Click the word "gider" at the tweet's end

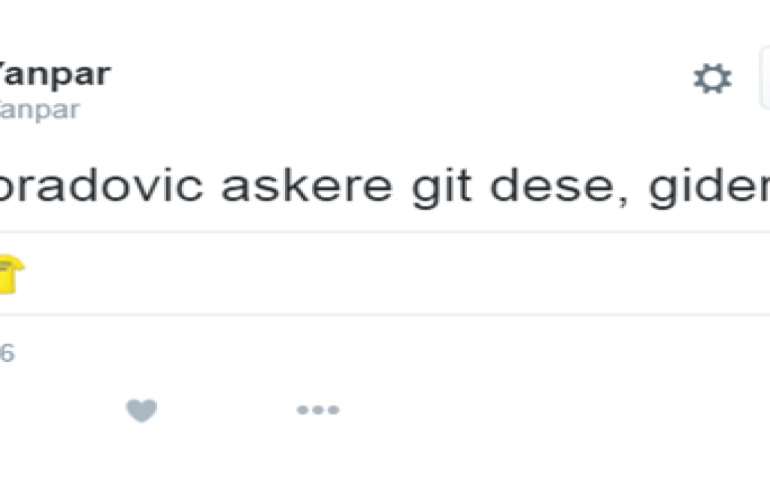pos(709,188)
